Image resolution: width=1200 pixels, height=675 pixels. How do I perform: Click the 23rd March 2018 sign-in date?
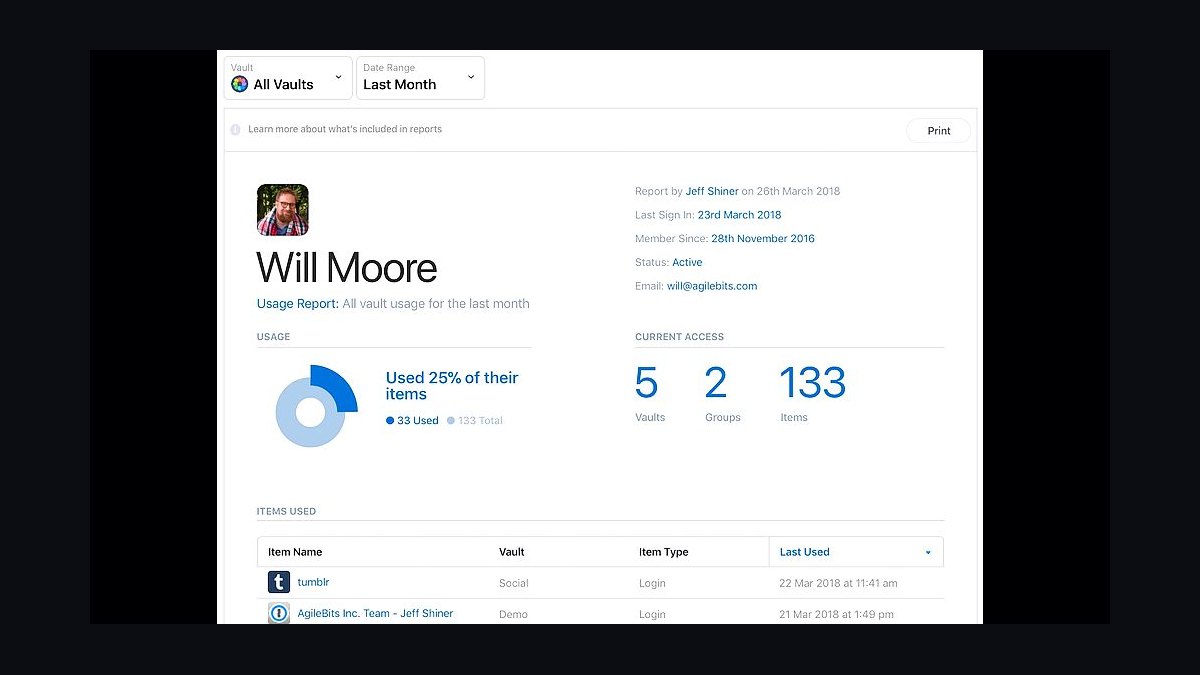tap(740, 215)
